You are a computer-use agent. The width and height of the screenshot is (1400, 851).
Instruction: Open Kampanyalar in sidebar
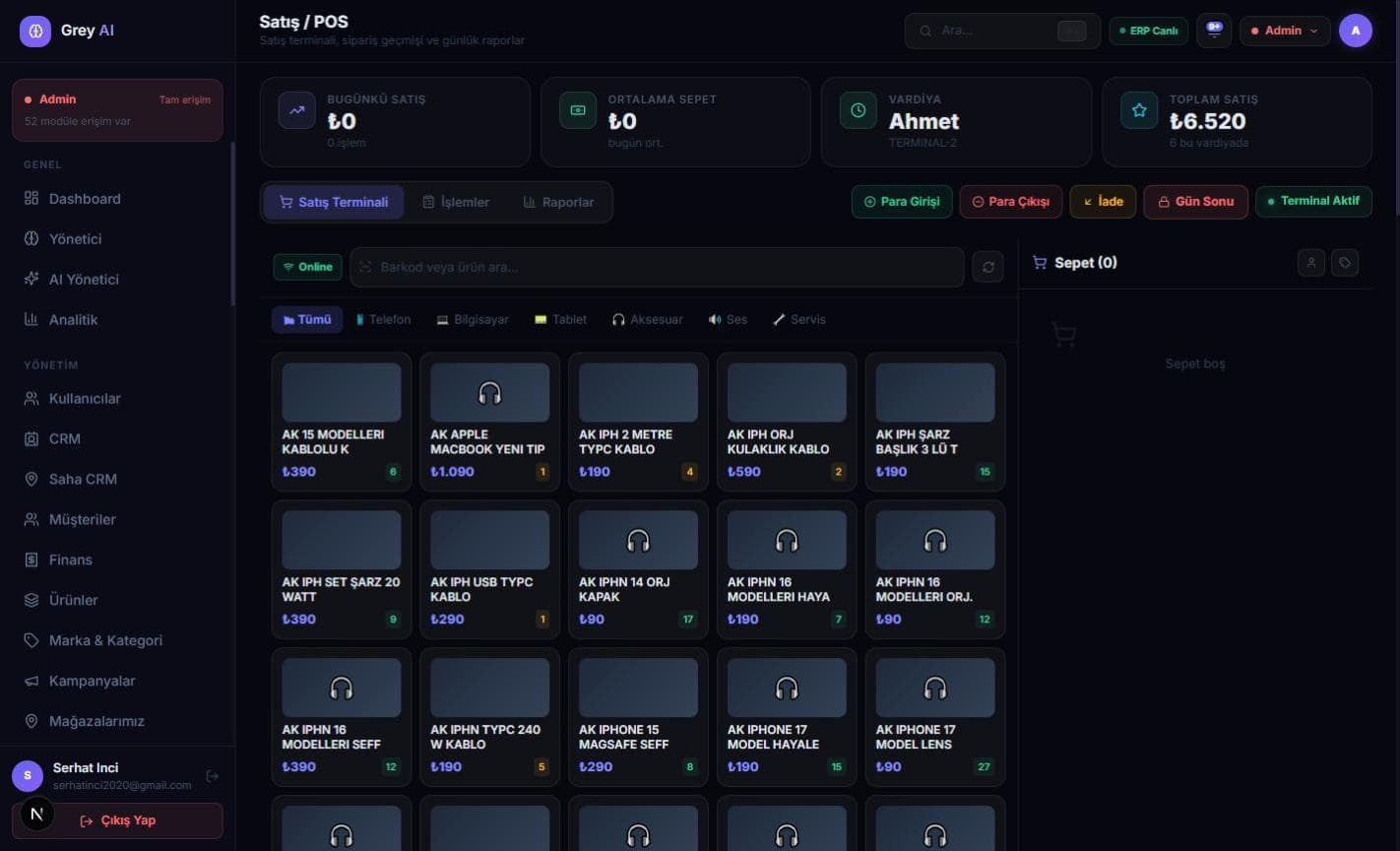[x=117, y=681]
